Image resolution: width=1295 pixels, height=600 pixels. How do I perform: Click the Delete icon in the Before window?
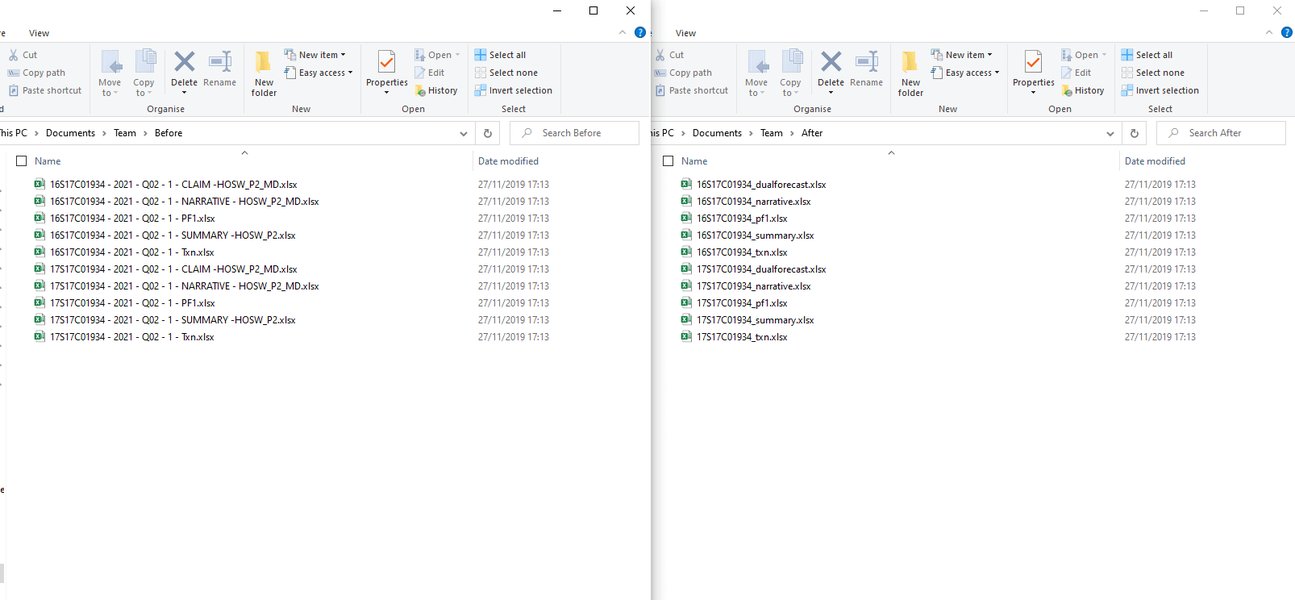pos(184,63)
